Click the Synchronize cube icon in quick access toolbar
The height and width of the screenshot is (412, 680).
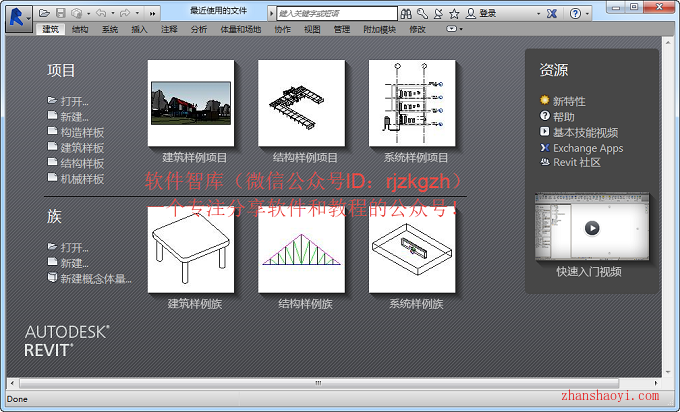tap(77, 13)
